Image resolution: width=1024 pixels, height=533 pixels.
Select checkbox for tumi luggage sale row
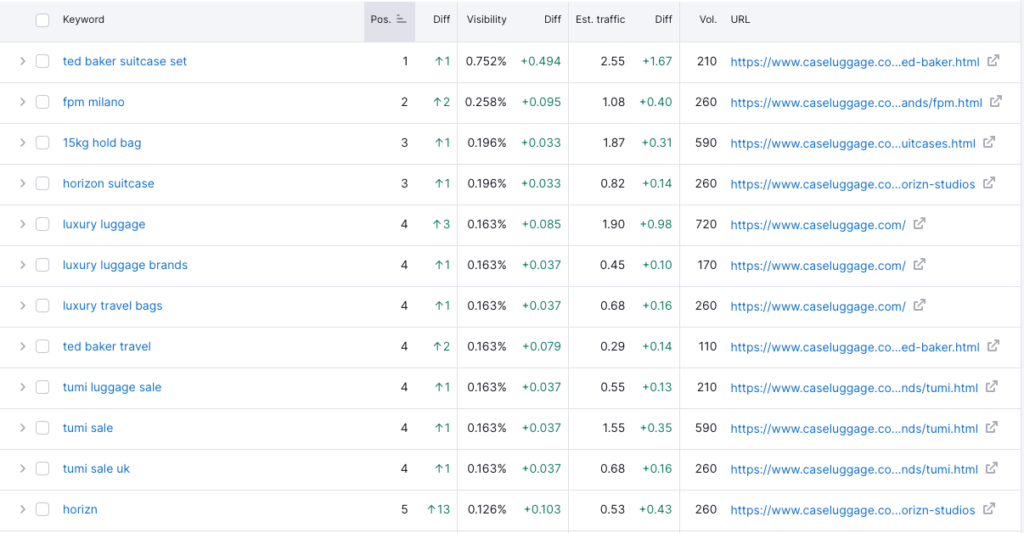(42, 387)
